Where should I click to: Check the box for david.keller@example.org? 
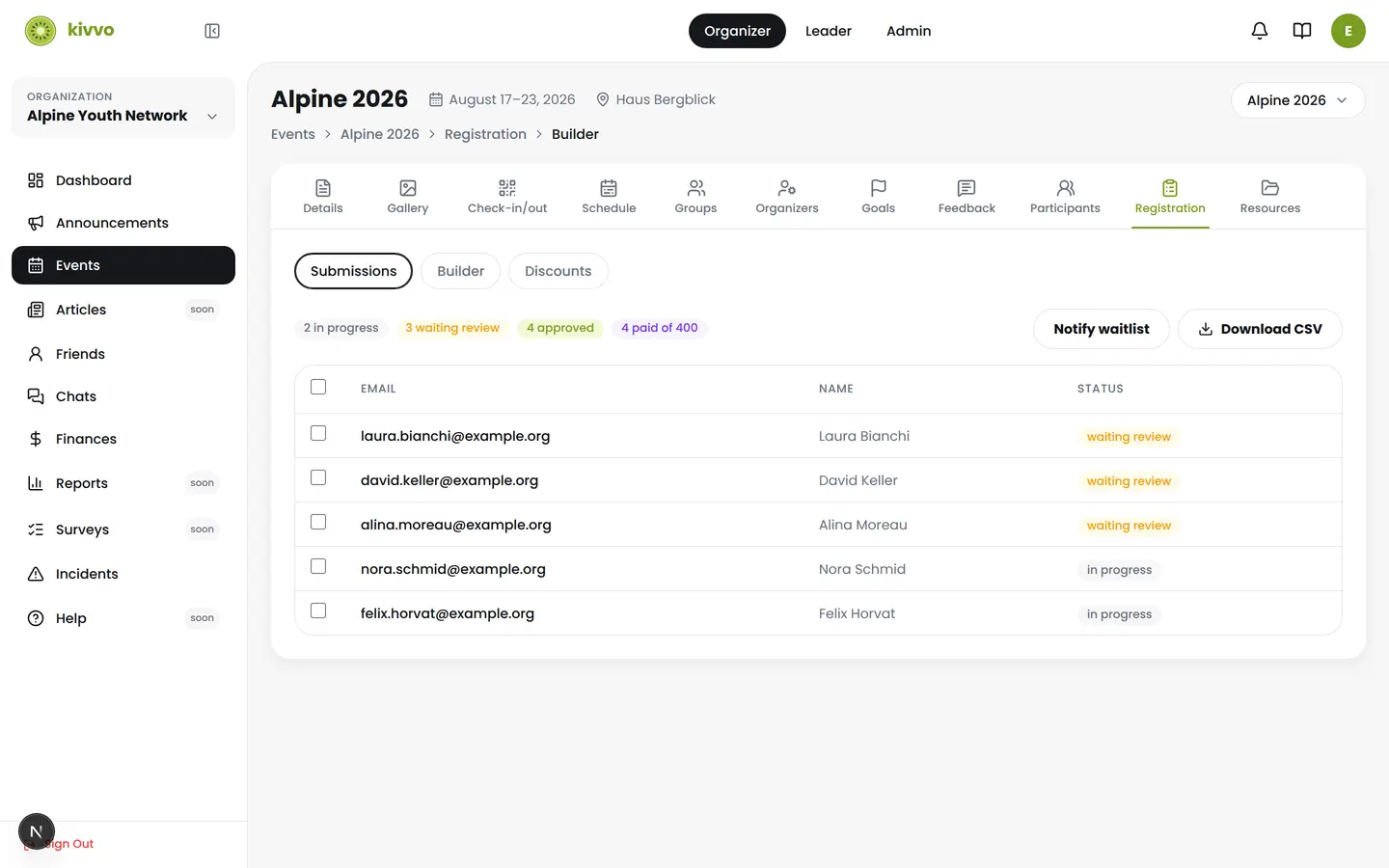(x=318, y=477)
